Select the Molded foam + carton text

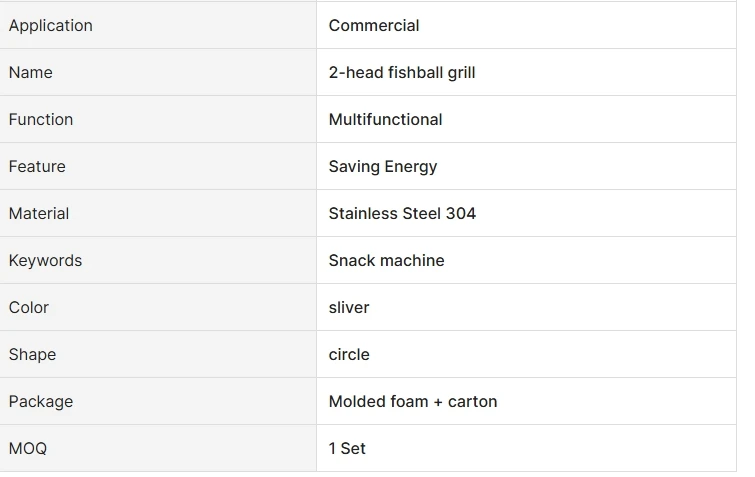[413, 402]
